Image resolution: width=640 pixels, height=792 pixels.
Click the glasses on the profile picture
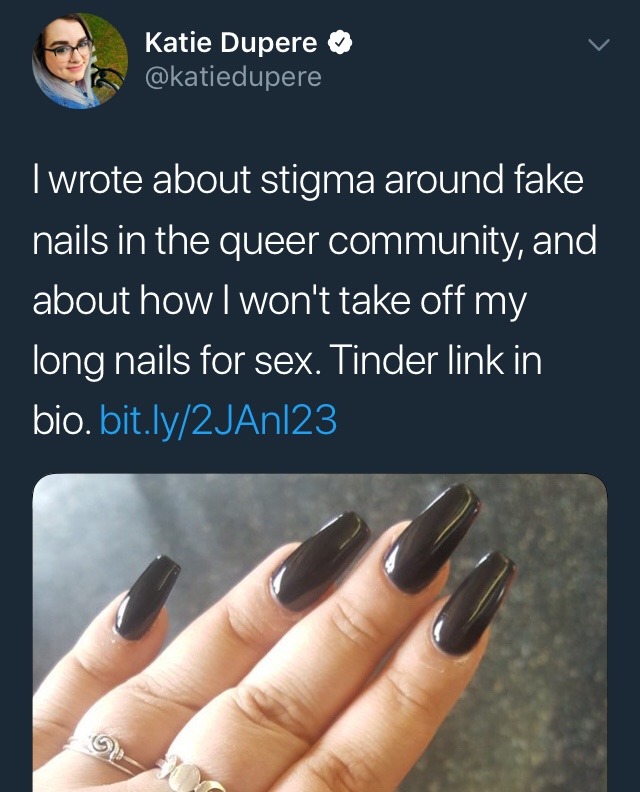pyautogui.click(x=69, y=51)
